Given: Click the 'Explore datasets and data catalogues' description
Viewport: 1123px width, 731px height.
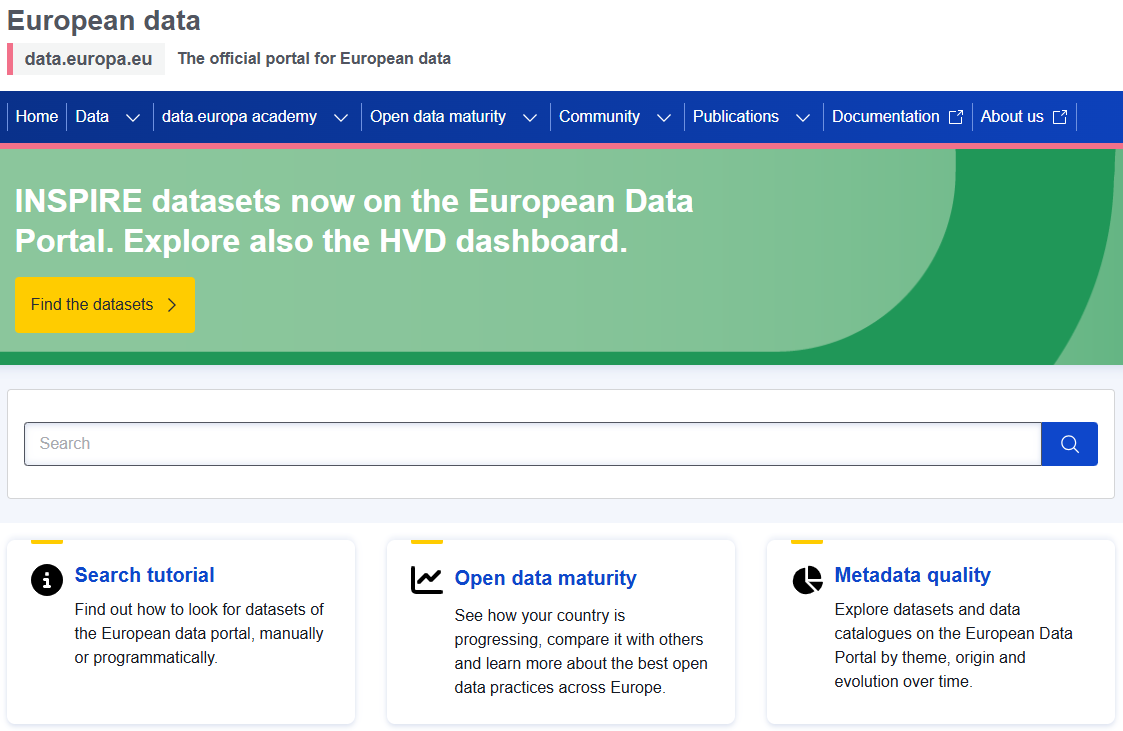Looking at the screenshot, I should coord(953,646).
